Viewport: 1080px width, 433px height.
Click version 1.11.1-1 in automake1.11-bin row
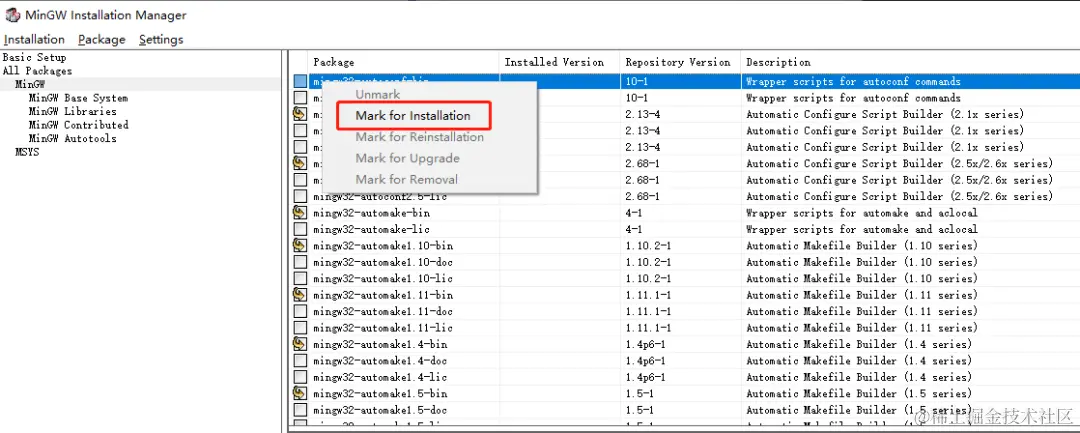point(648,295)
